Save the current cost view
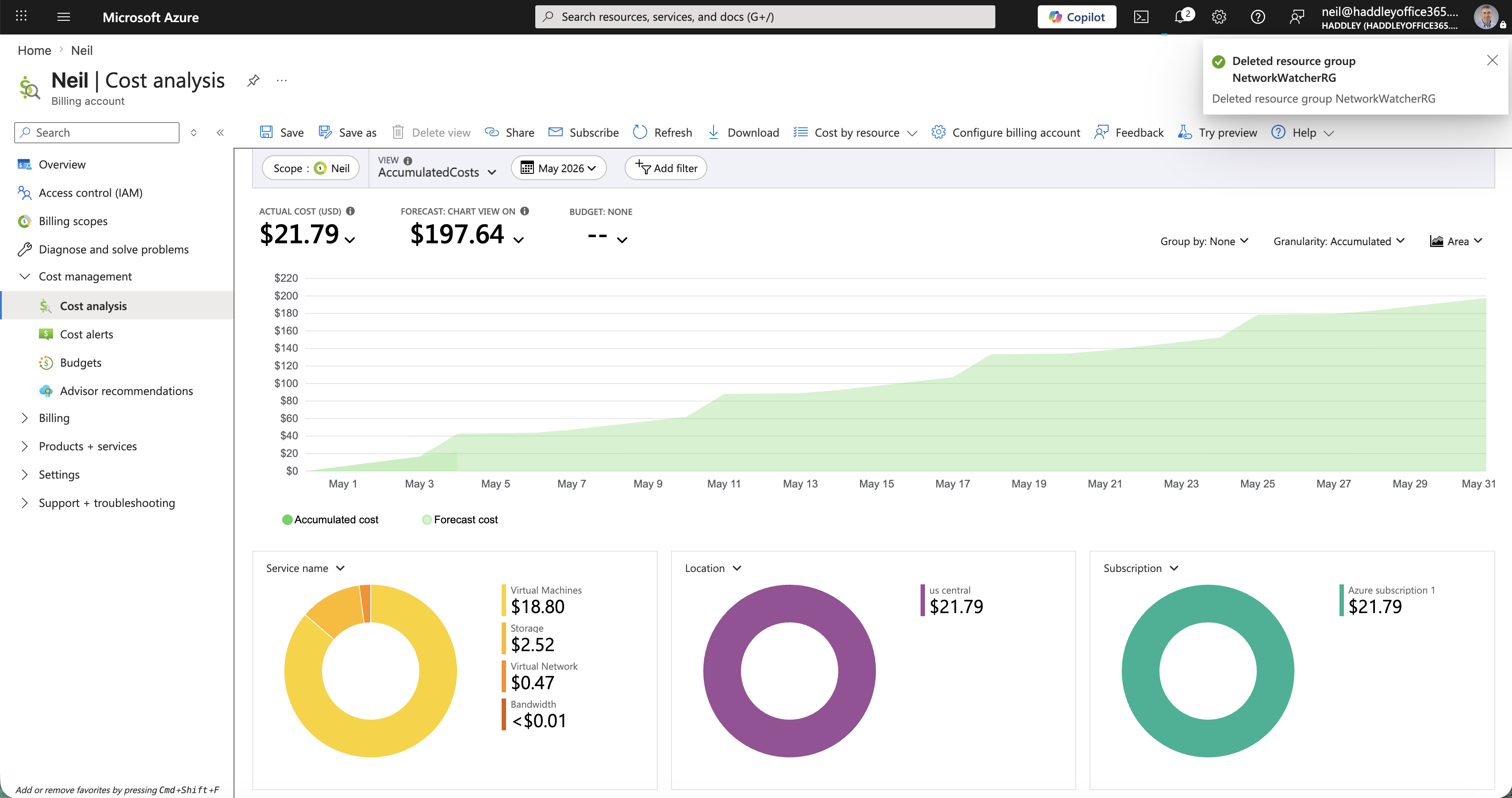 pyautogui.click(x=282, y=133)
